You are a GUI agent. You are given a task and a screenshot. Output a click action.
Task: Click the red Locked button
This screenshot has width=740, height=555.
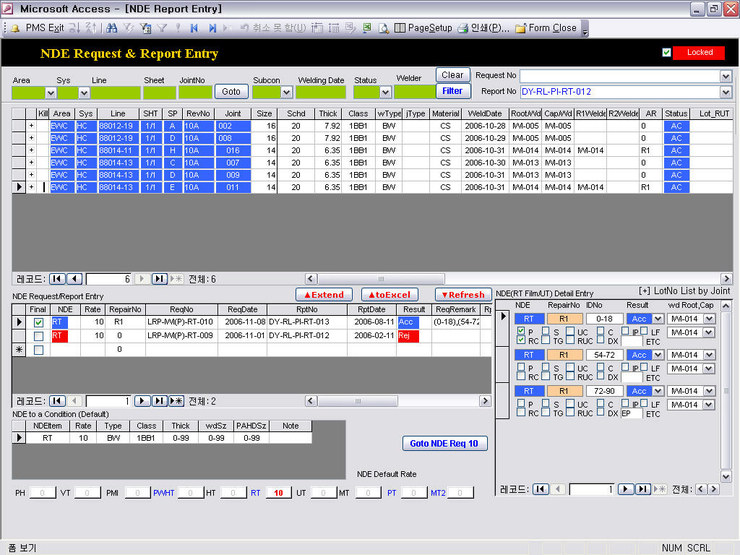point(699,52)
